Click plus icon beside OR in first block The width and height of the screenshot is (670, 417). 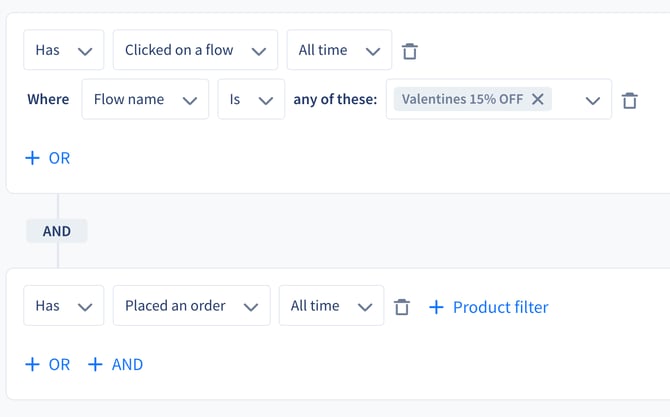[x=32, y=158]
